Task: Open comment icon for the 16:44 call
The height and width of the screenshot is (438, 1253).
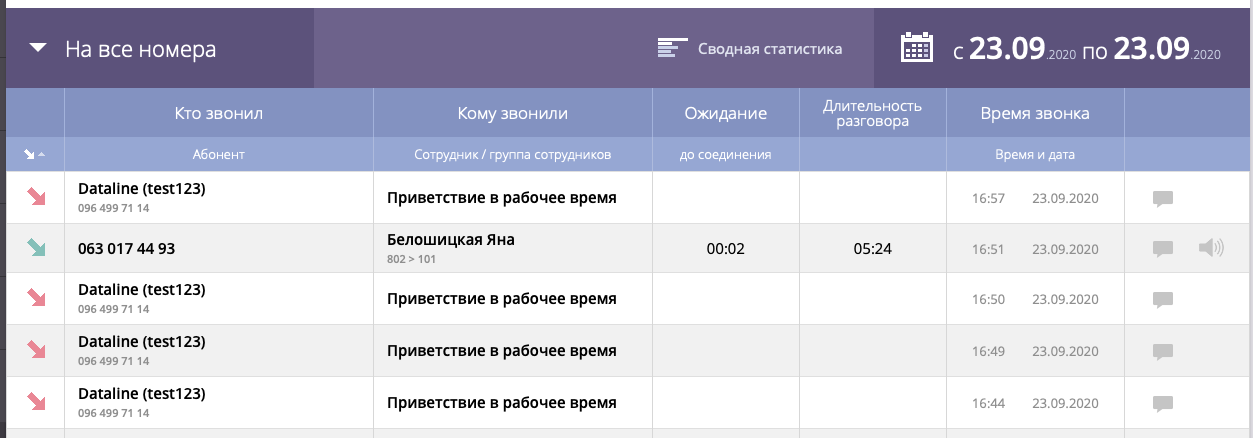Action: coord(1162,403)
